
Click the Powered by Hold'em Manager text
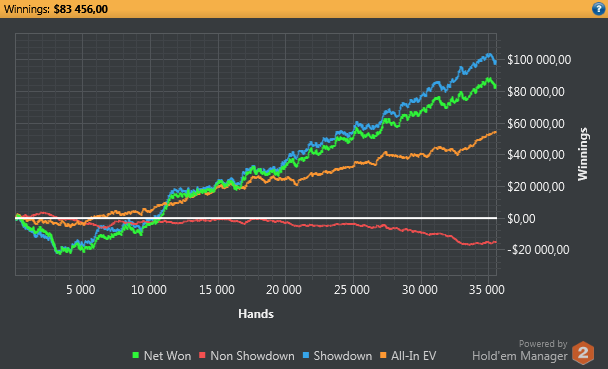pyautogui.click(x=520, y=350)
